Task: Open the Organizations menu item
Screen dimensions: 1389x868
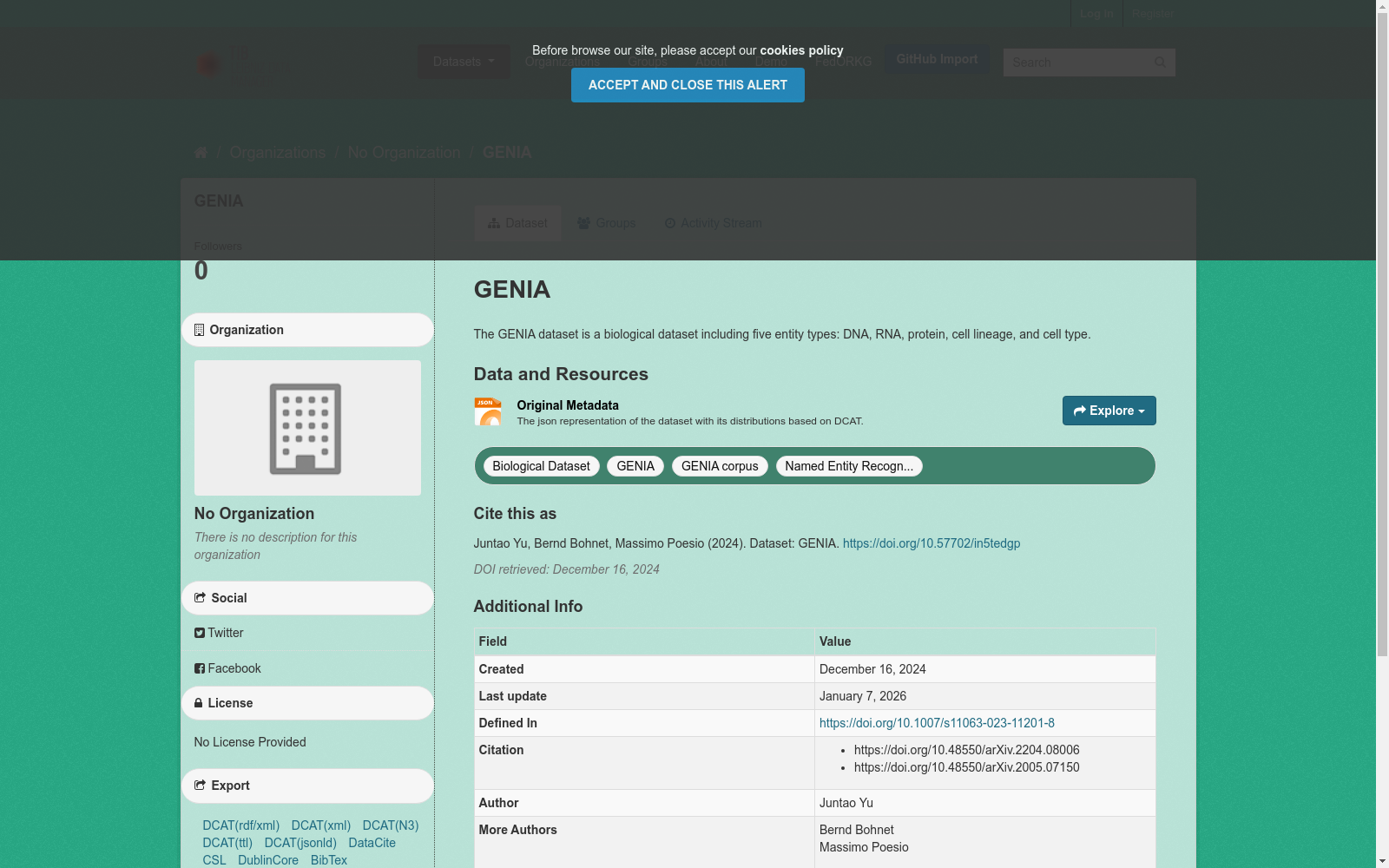Action: (561, 62)
